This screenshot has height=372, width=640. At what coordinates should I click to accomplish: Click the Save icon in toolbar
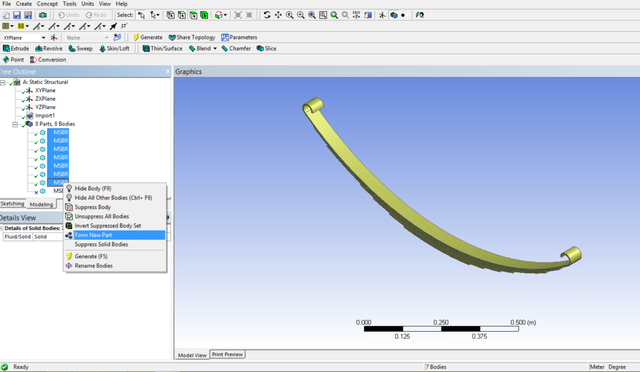pyautogui.click(x=17, y=15)
